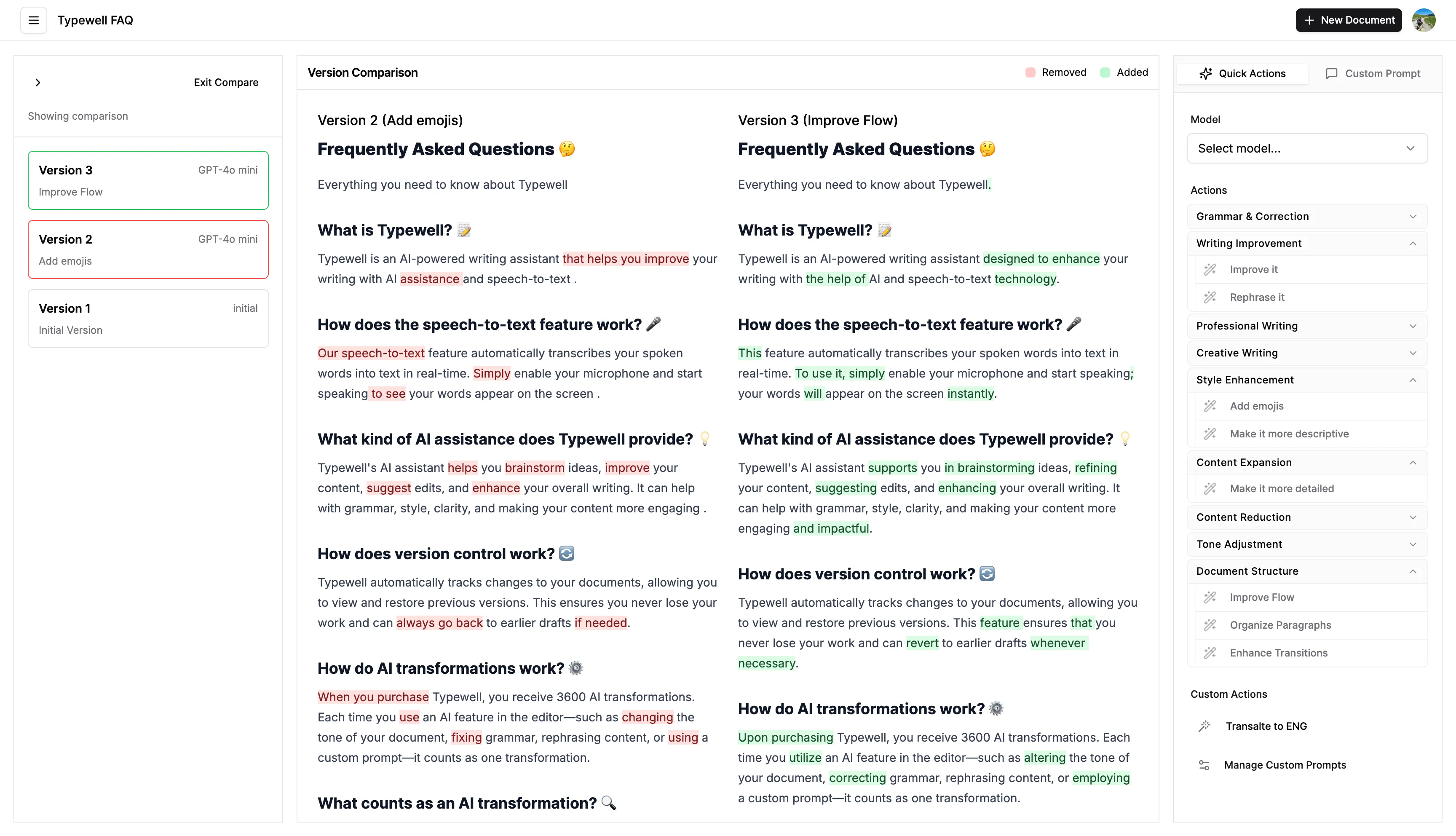Click the Improve it wand icon

click(1210, 269)
